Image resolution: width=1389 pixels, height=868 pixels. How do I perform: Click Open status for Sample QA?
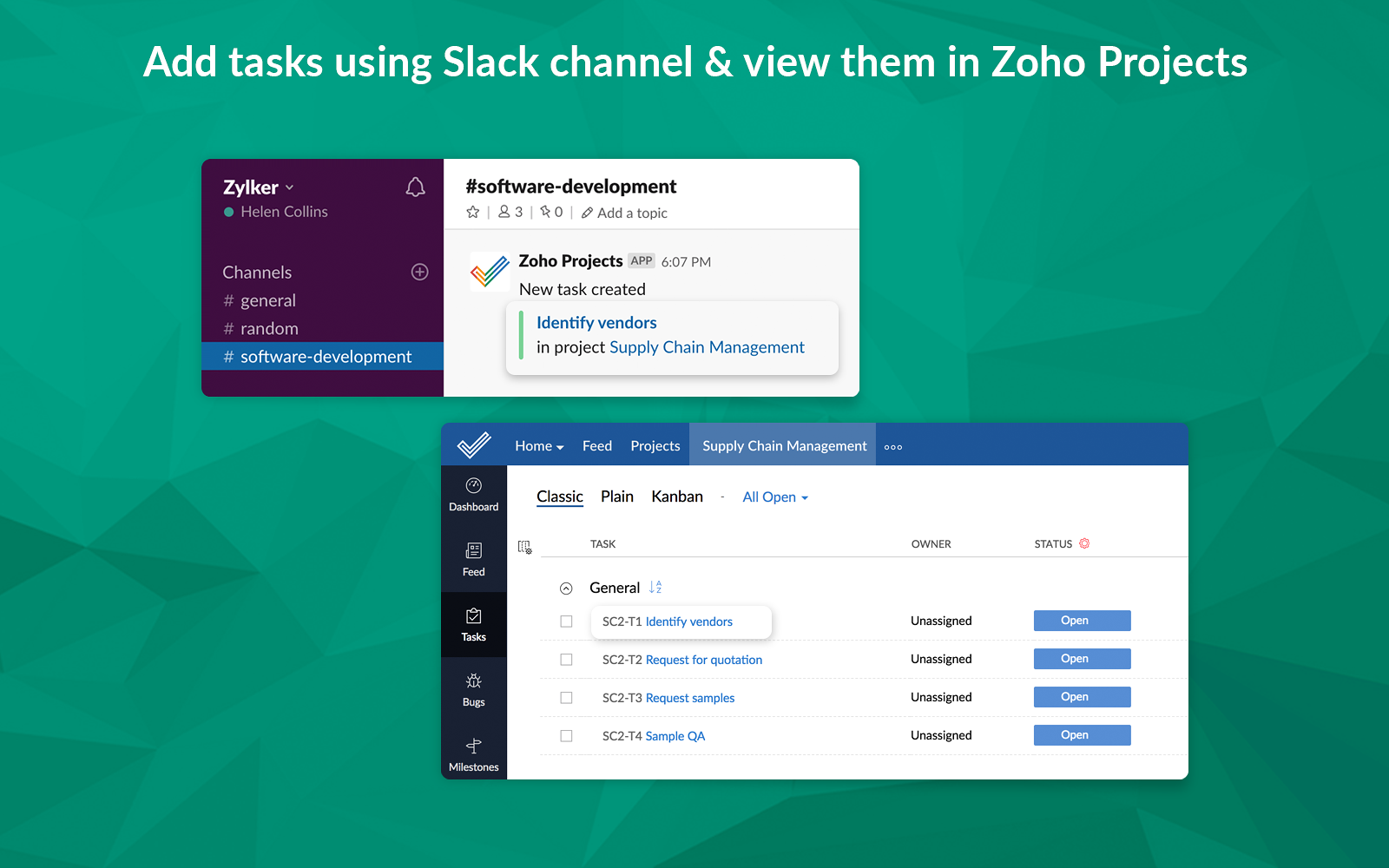1082,735
